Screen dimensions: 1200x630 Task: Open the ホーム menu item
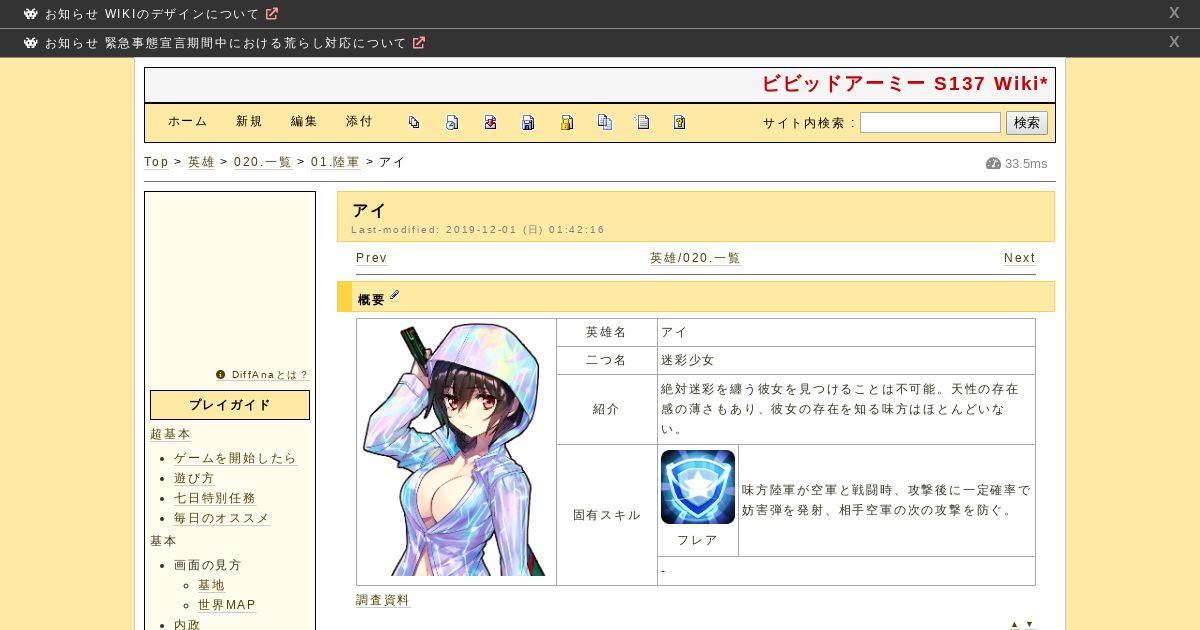click(x=188, y=121)
